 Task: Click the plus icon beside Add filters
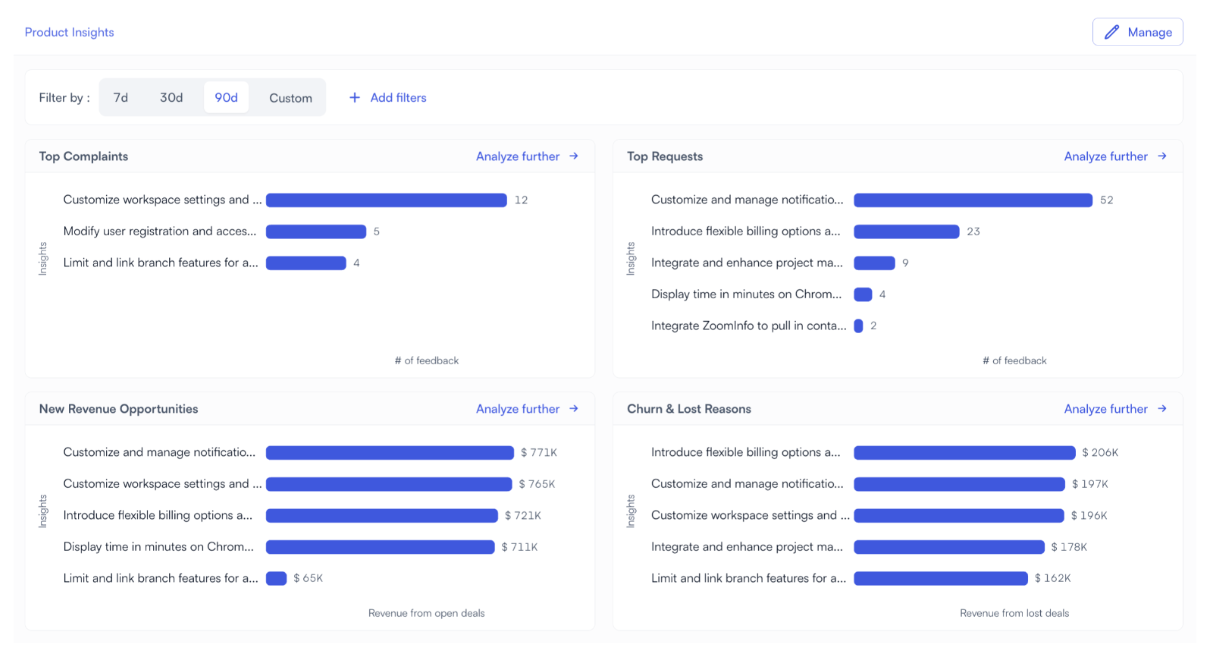coord(354,98)
